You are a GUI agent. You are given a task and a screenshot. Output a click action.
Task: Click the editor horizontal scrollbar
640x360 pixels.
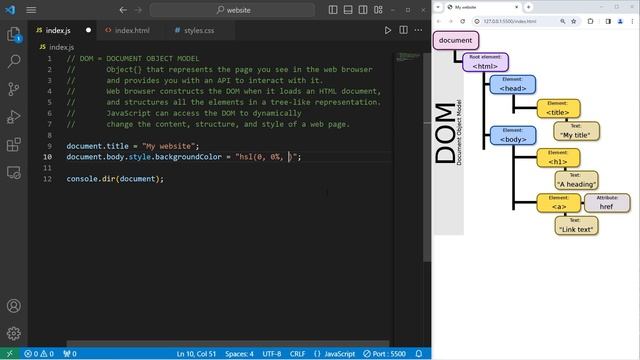point(228,344)
